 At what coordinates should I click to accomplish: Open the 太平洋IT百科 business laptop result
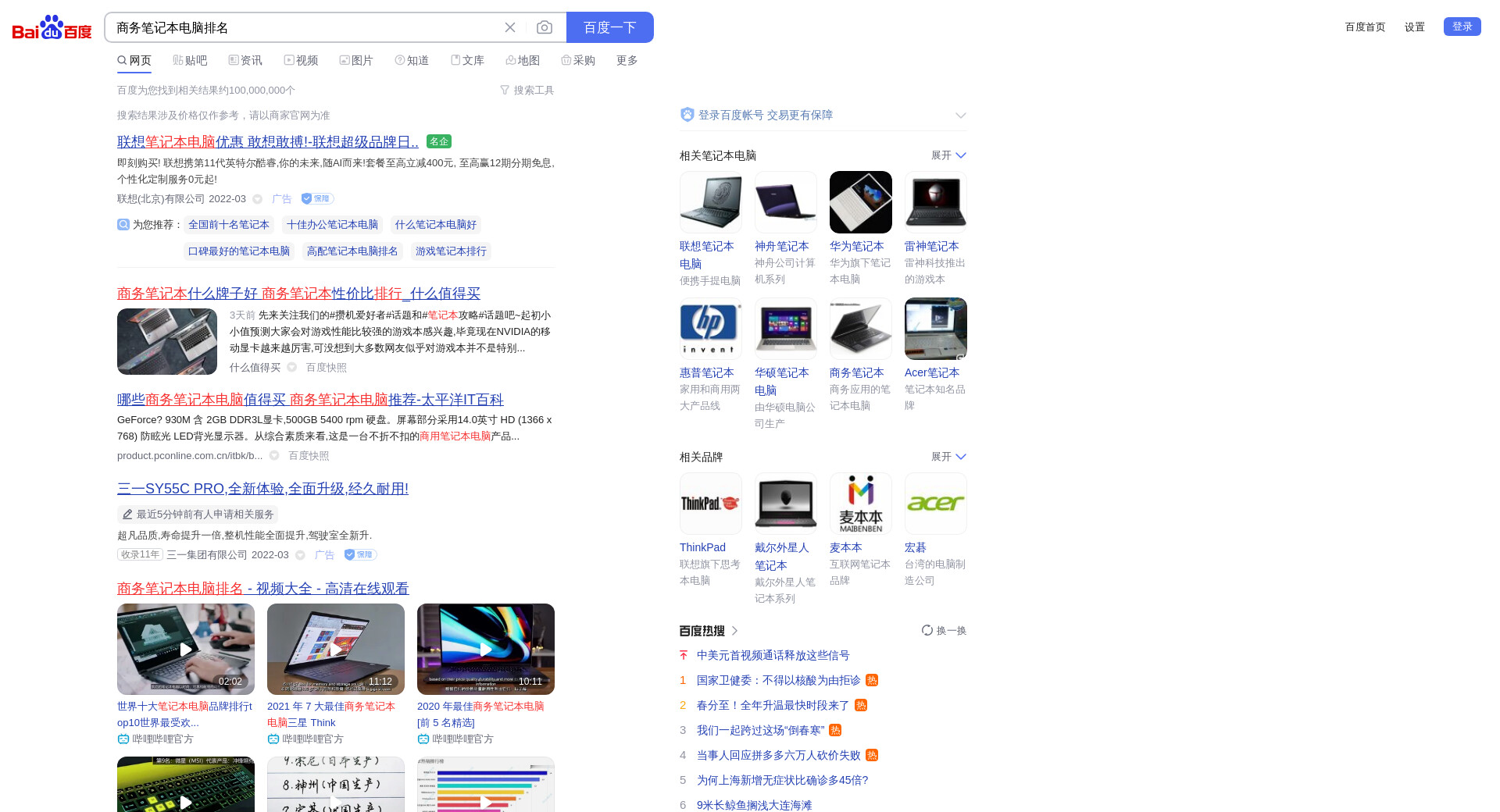click(310, 400)
